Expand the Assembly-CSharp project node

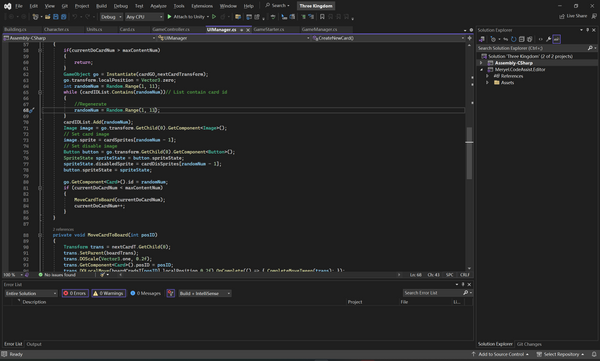click(x=482, y=63)
